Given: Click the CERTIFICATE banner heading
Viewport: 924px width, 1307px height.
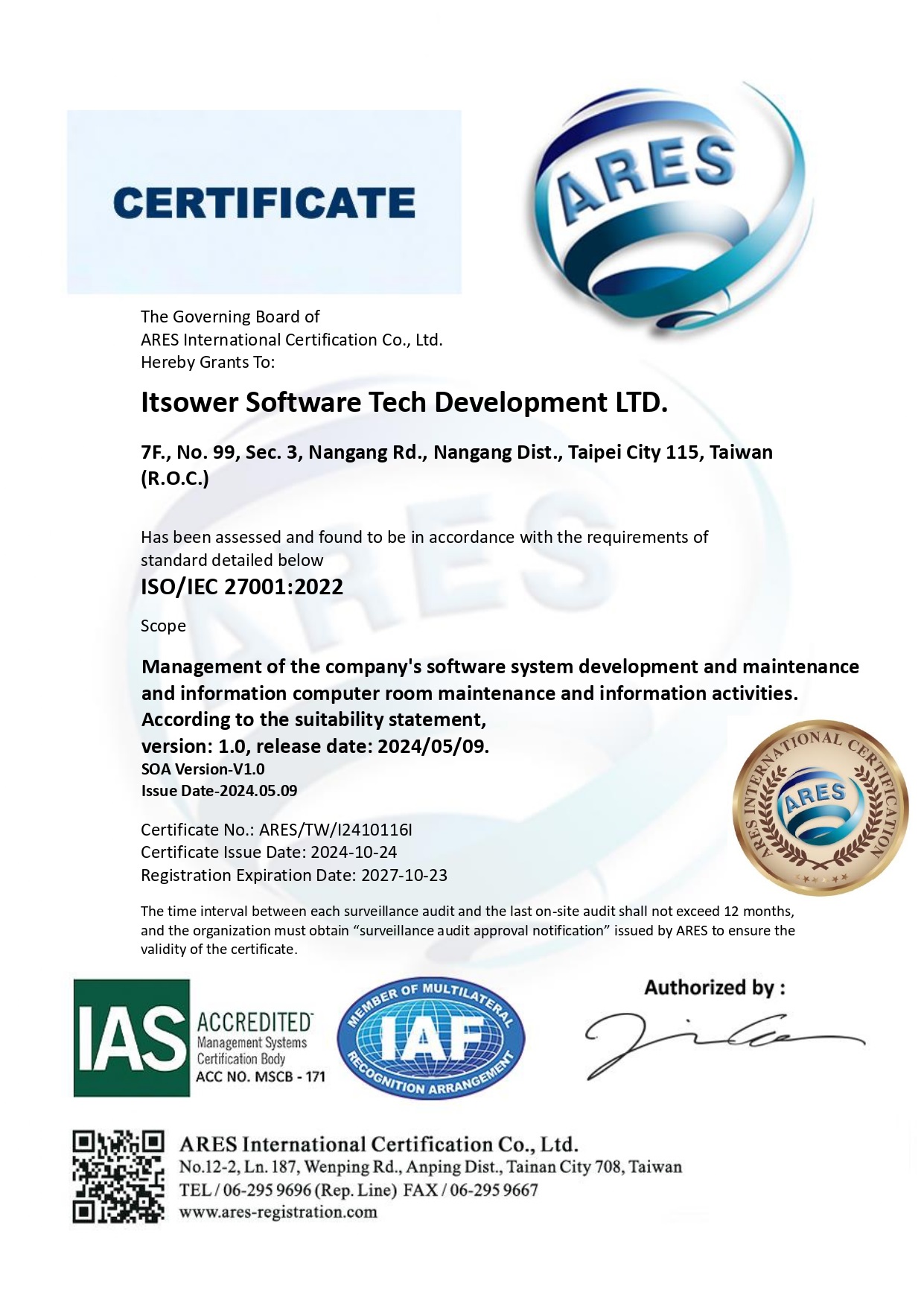Looking at the screenshot, I should coord(264,203).
